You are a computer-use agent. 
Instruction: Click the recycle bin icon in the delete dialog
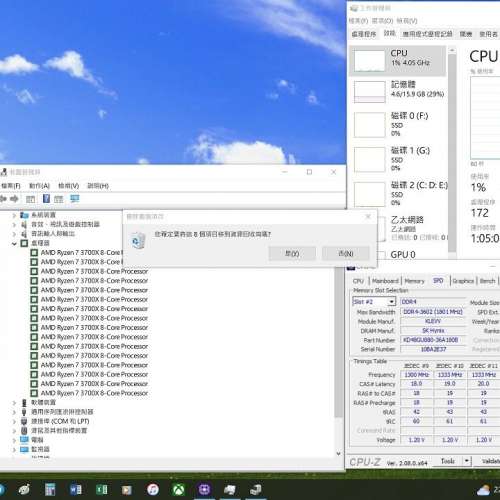tap(138, 240)
